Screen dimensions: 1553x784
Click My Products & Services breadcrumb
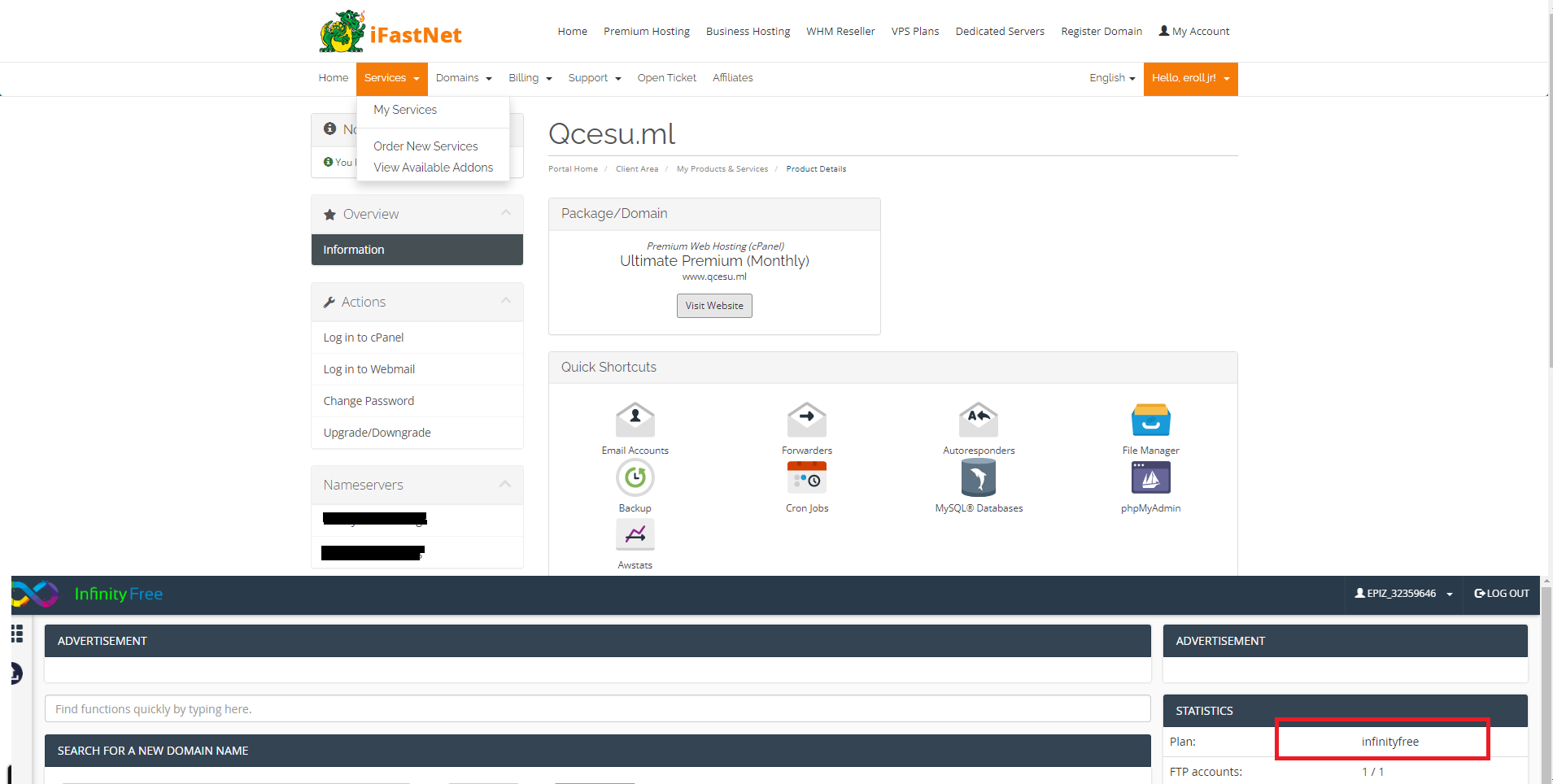tap(722, 169)
